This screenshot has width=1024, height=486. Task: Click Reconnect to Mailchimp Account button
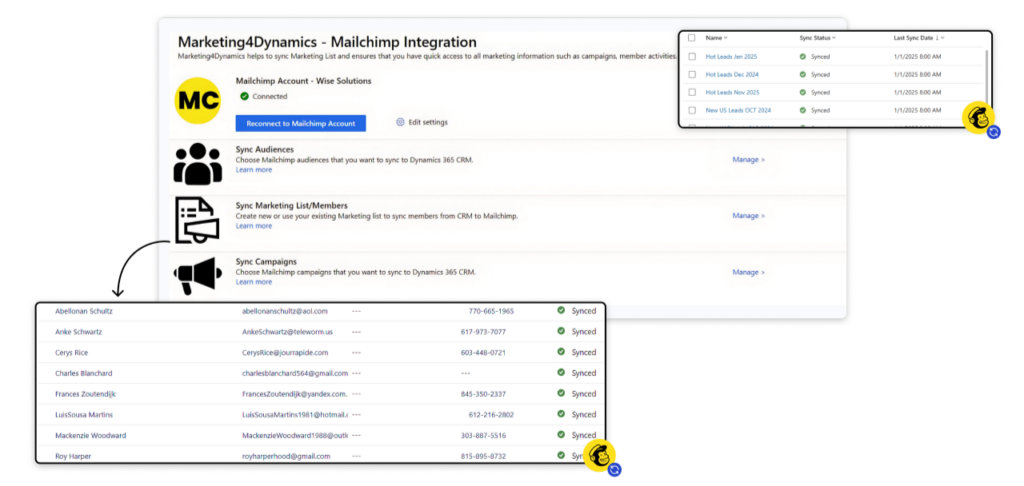coord(300,123)
